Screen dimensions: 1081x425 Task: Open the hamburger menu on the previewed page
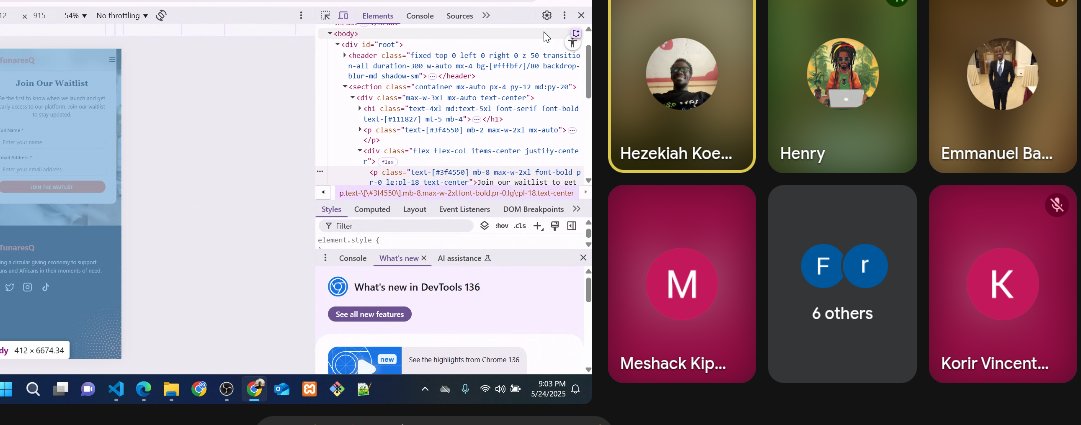[112, 60]
